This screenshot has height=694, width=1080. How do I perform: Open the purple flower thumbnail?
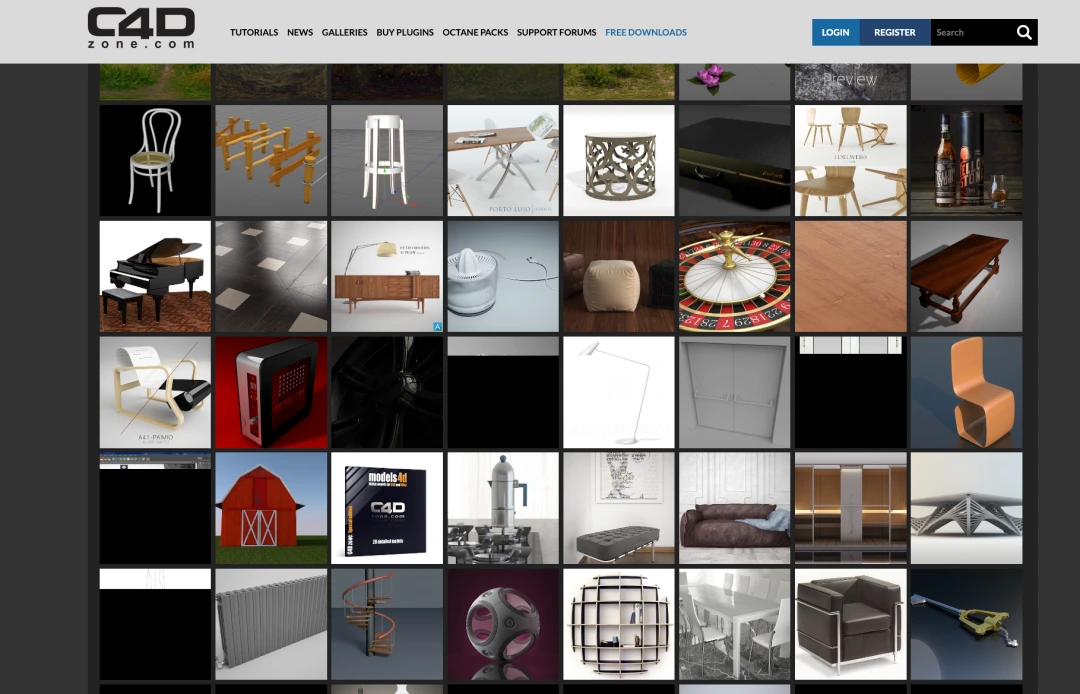735,82
